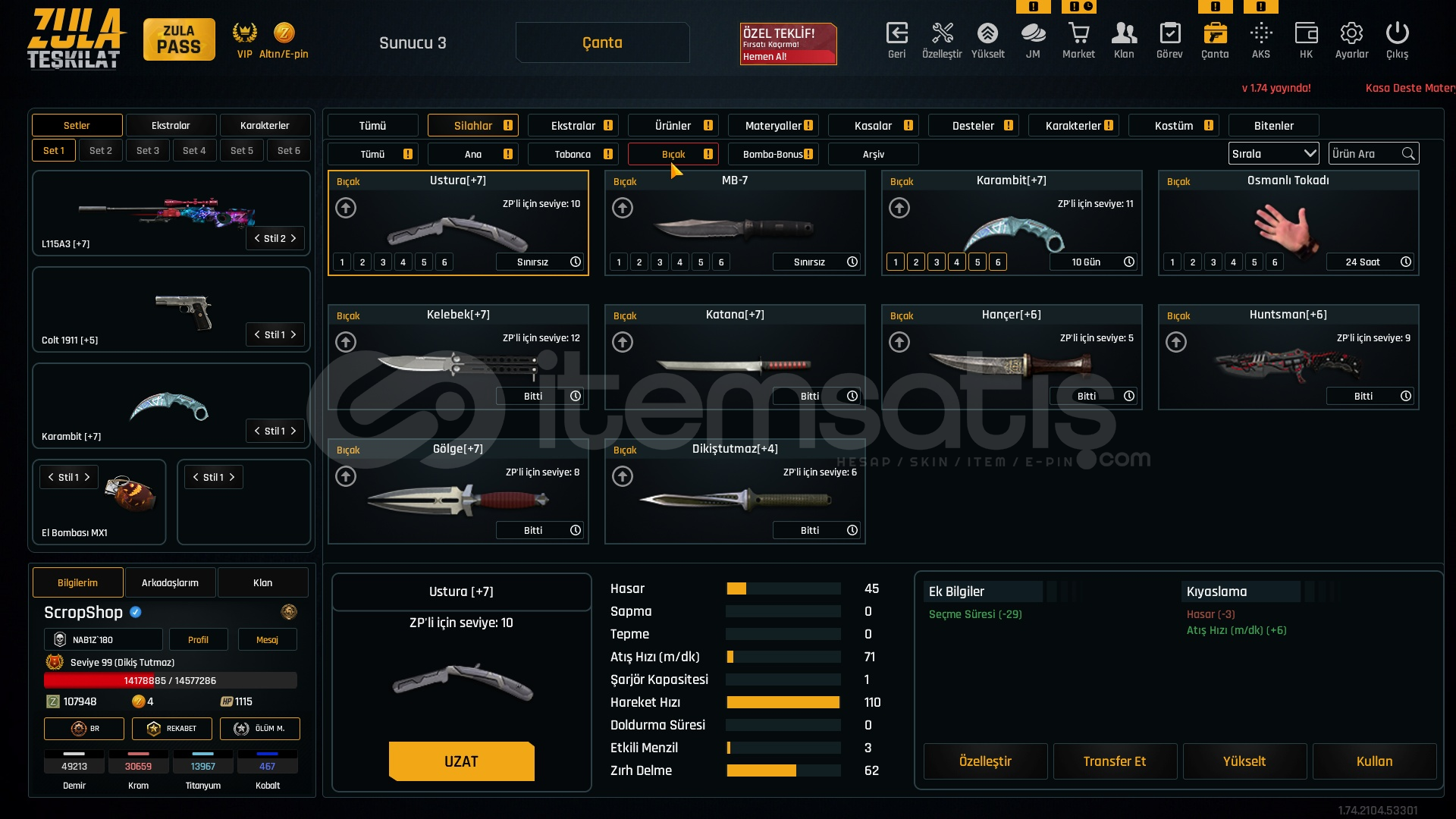The height and width of the screenshot is (819, 1456).
Task: Select slot 3 on Karambit[+7] card
Action: tap(937, 262)
